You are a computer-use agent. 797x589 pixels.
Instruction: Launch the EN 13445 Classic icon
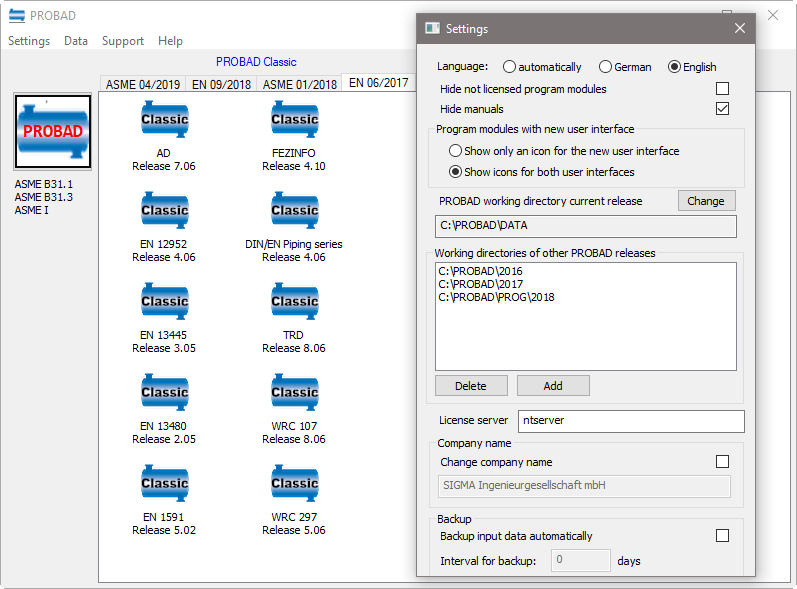click(164, 302)
